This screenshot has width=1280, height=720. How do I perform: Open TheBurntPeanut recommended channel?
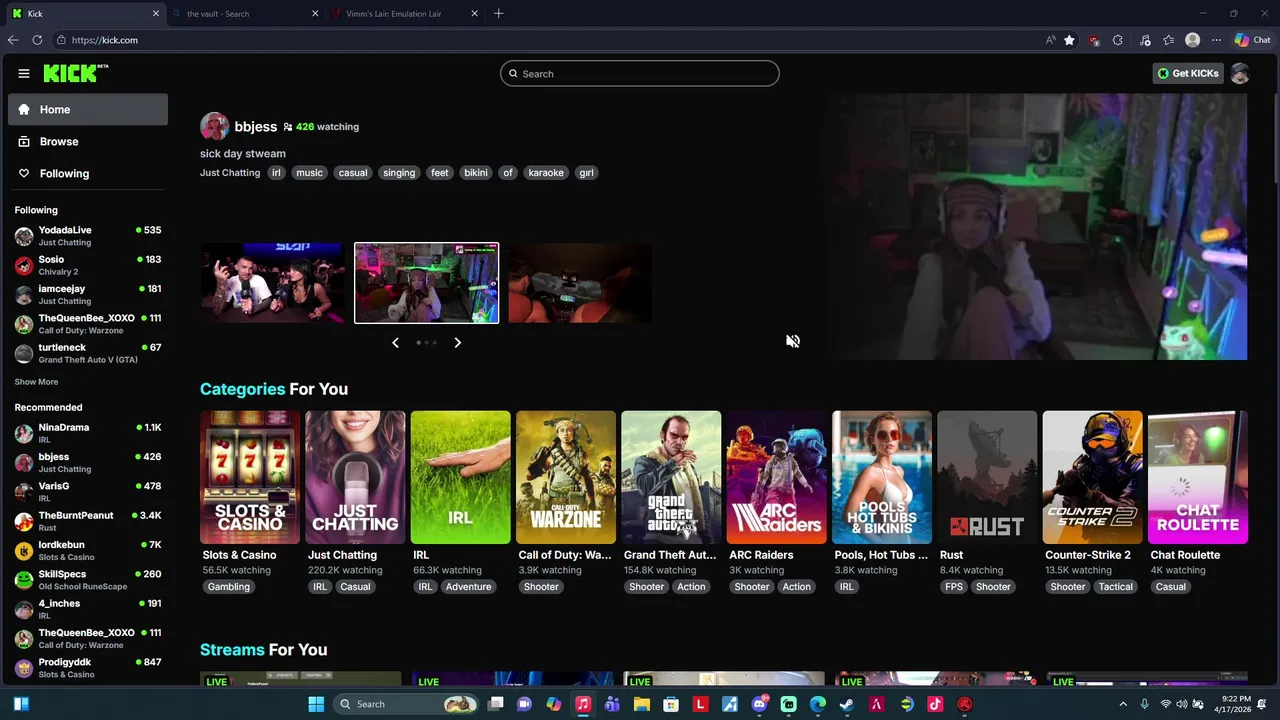88,521
